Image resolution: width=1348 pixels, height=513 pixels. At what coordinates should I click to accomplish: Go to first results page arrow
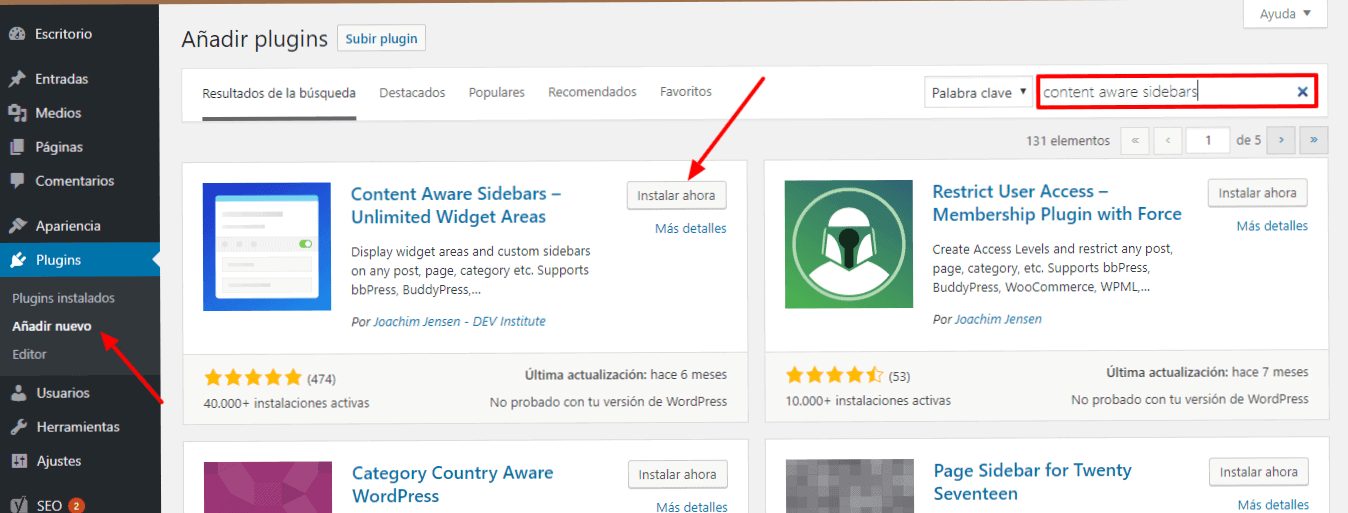pos(1134,141)
